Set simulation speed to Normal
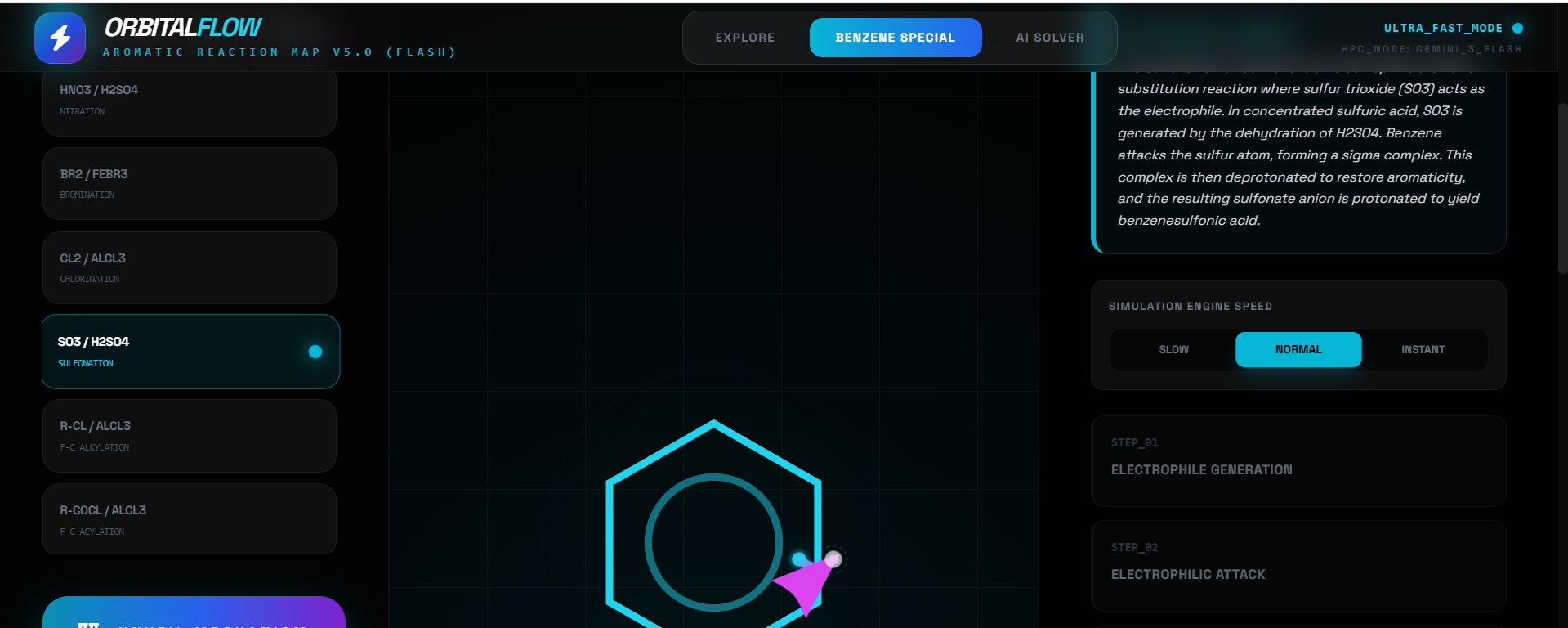 (1298, 350)
